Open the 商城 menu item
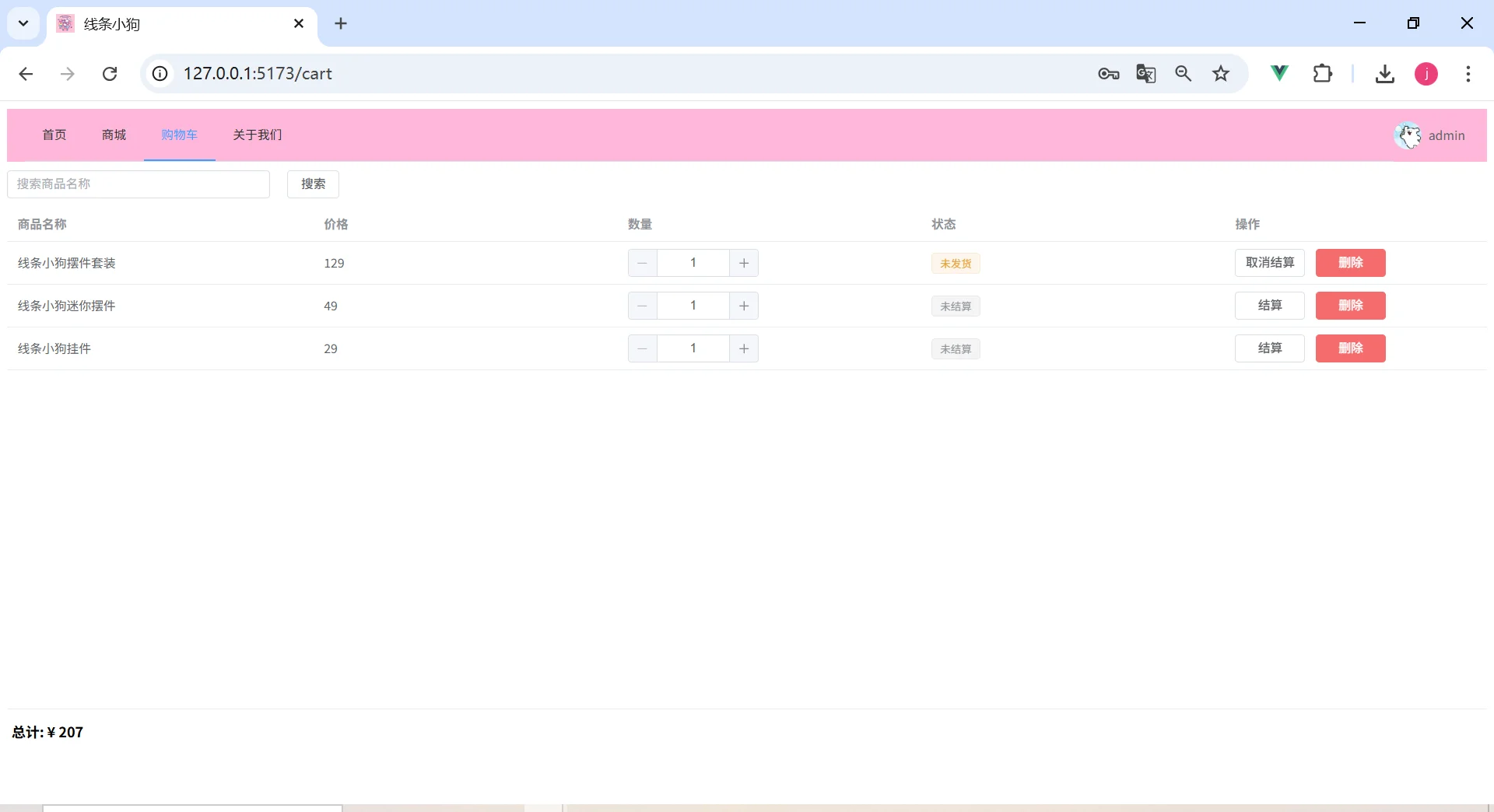The image size is (1494, 812). click(x=114, y=135)
